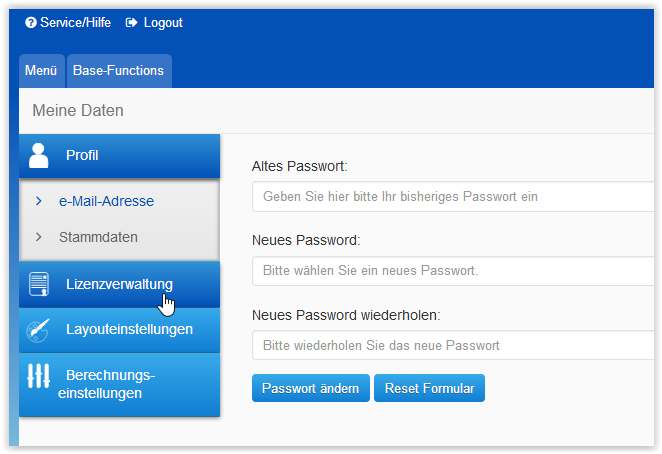Image resolution: width=662 pixels, height=454 pixels.
Task: Click the Berechnungseinstellungen sliders icon
Action: pos(38,376)
